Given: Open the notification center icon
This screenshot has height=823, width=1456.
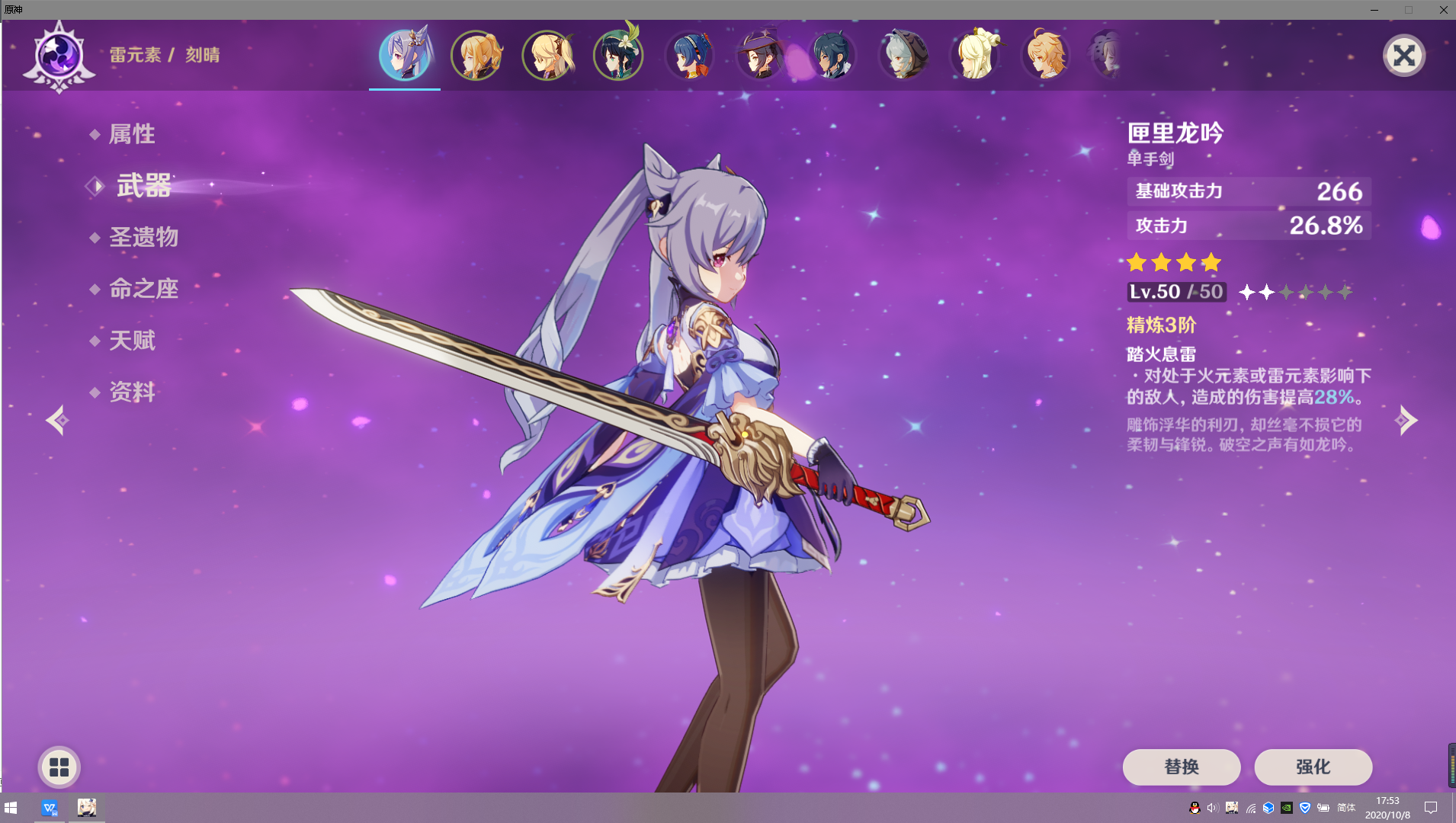Looking at the screenshot, I should [x=1431, y=808].
